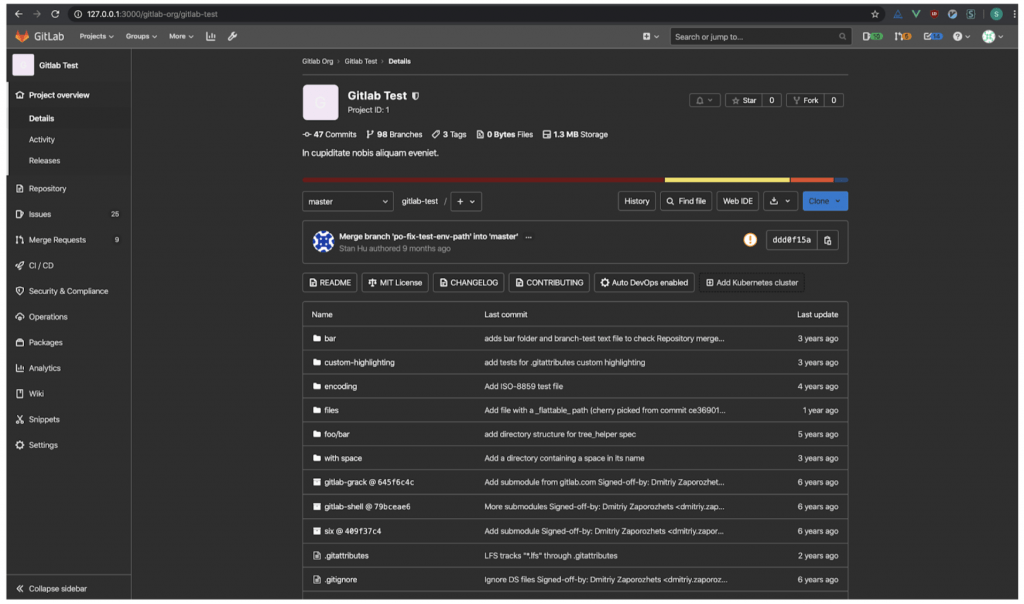Click the Settings gear icon in sidebar

20,445
